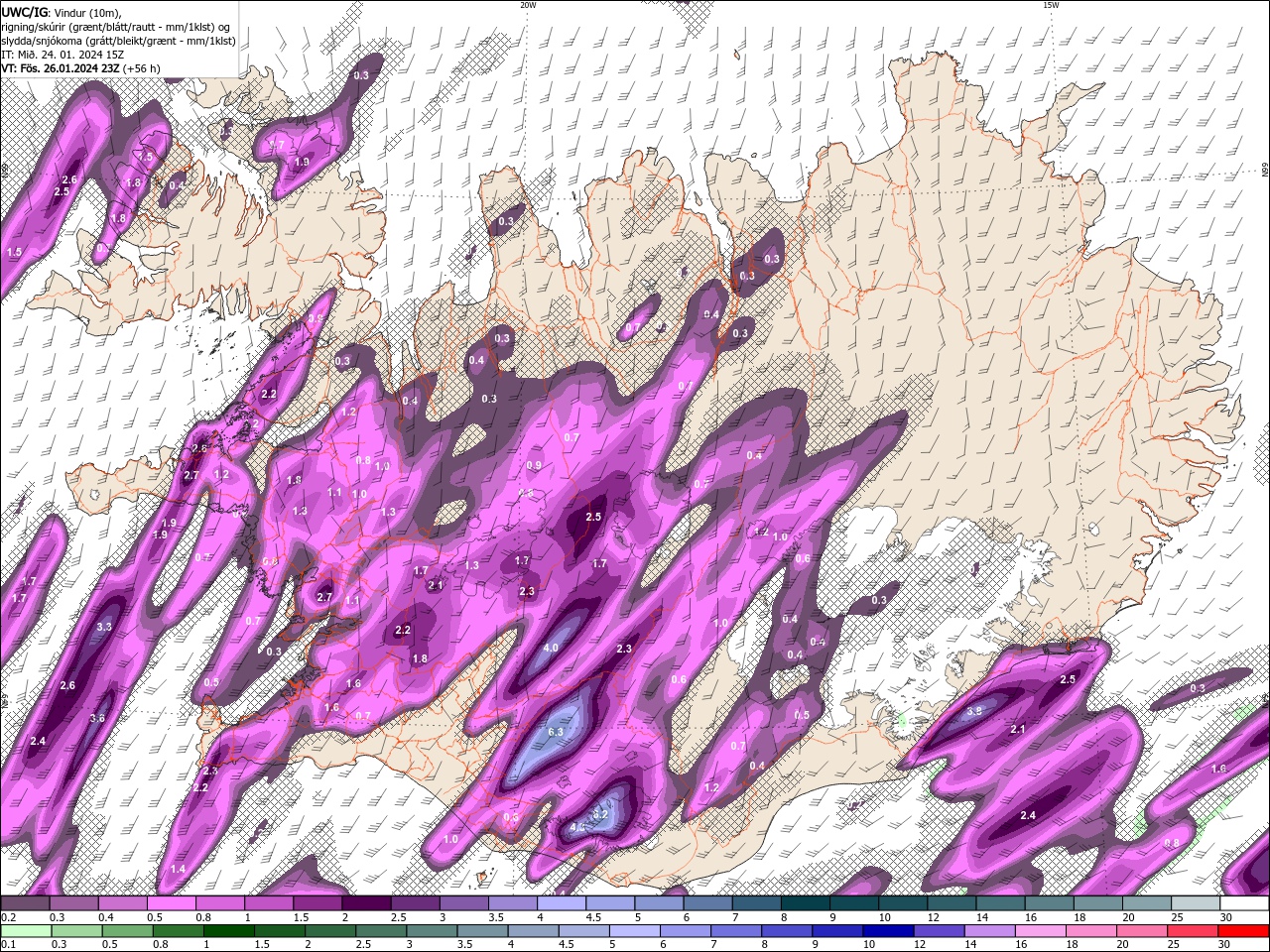The height and width of the screenshot is (952, 1270).
Task: Pick the light purple 14 rain legend swatch
Action: [990, 930]
